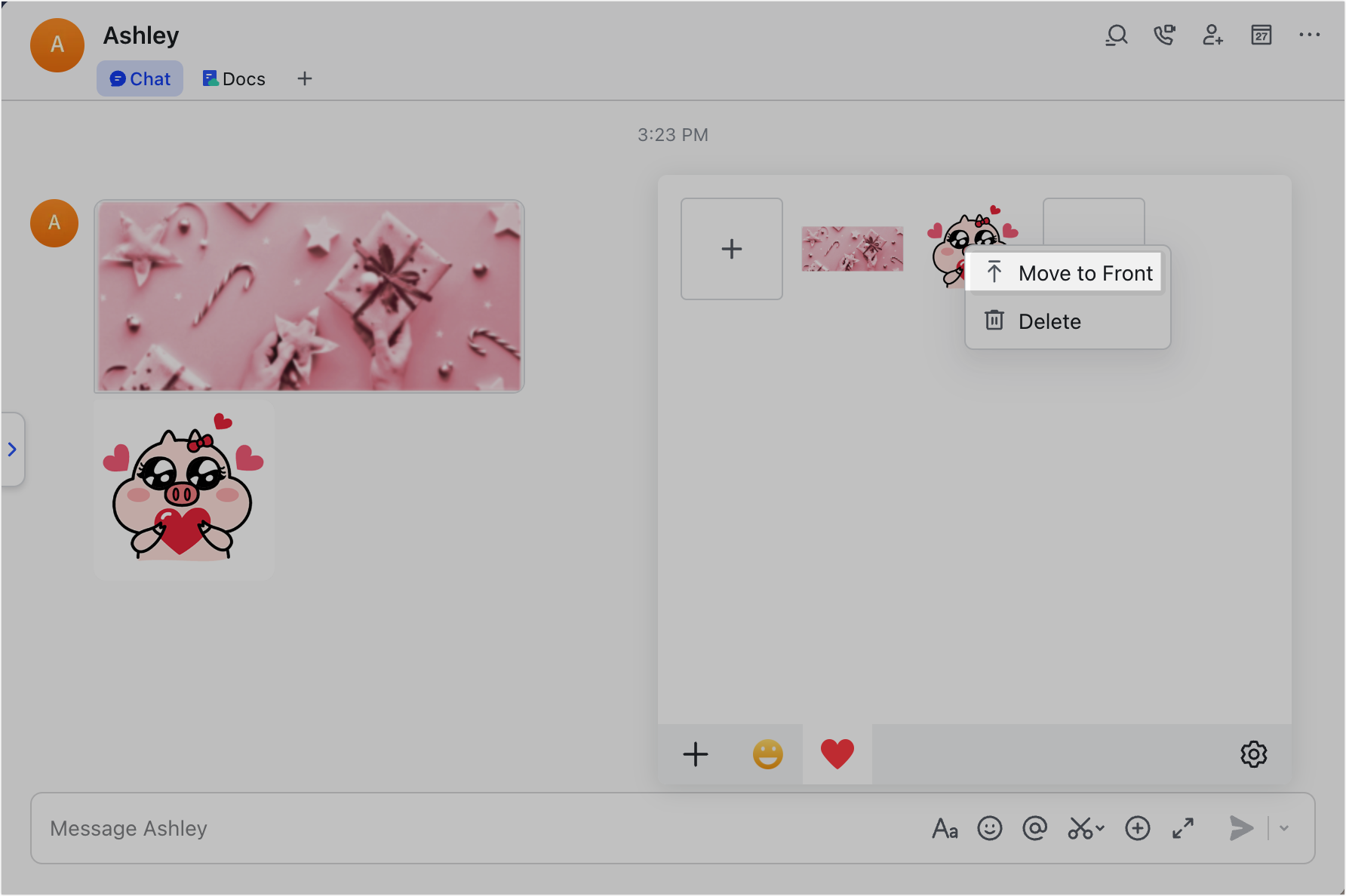The width and height of the screenshot is (1346, 896).
Task: Search within this conversation
Action: [x=1117, y=35]
